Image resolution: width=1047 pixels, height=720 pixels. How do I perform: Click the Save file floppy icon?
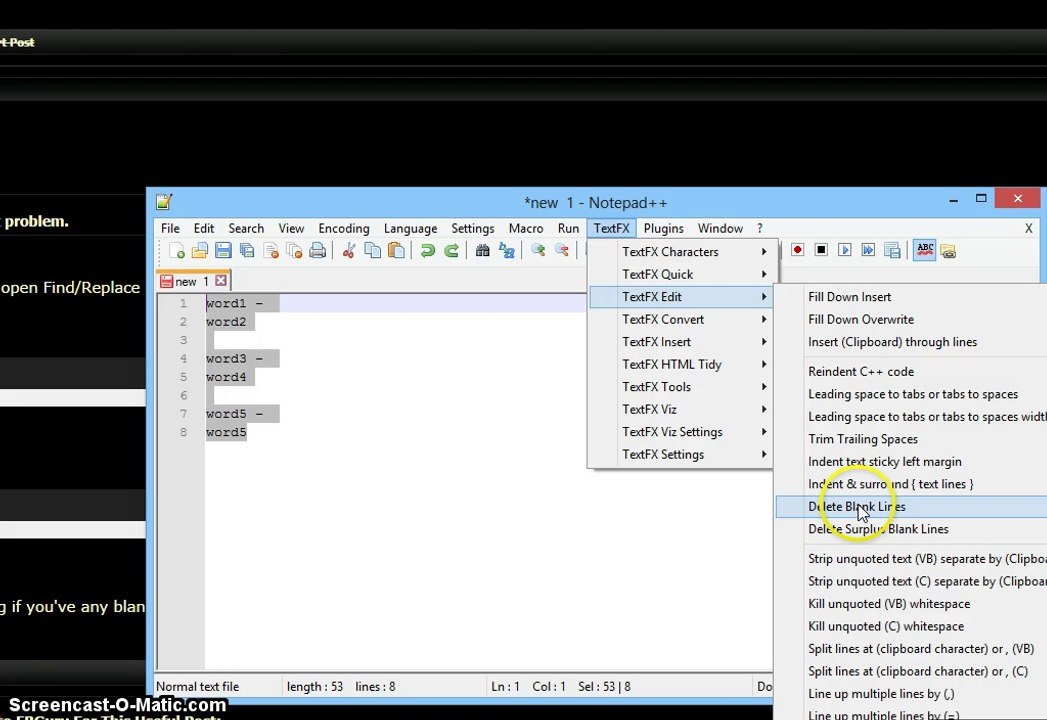coord(223,250)
